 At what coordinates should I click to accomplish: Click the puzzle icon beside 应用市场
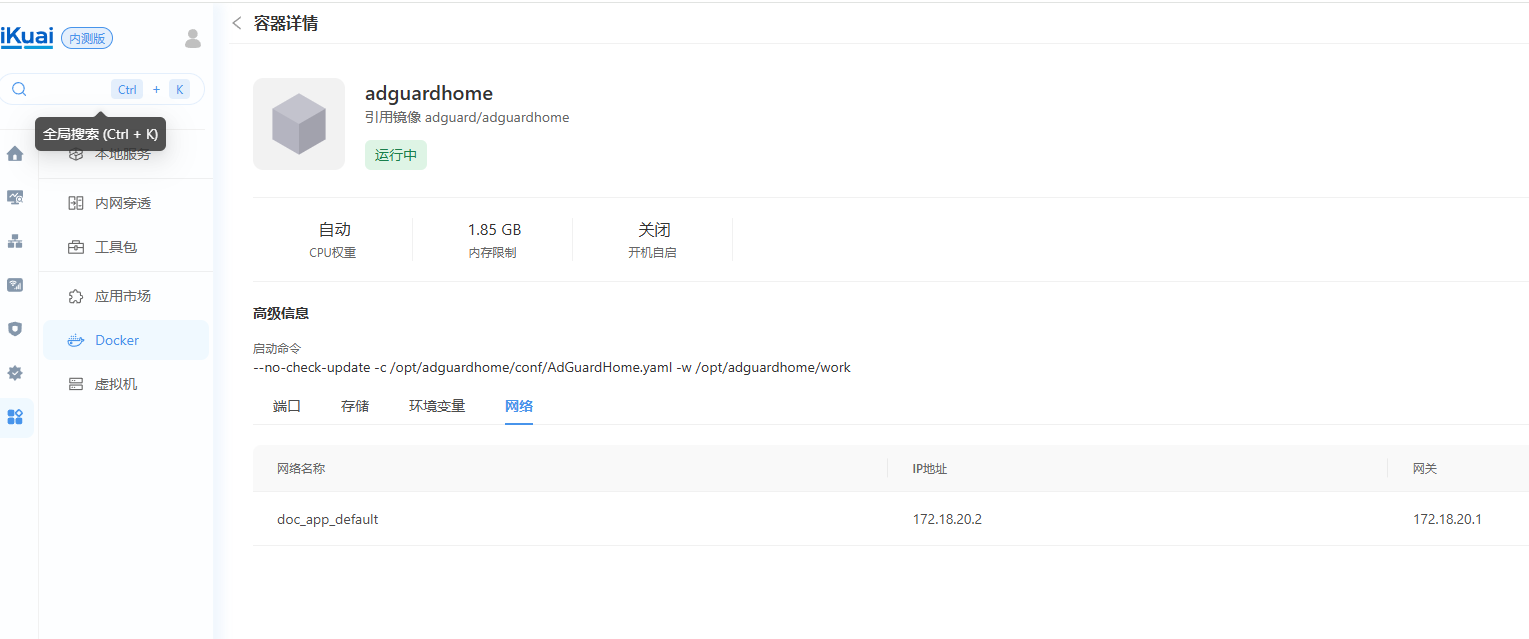click(x=76, y=296)
